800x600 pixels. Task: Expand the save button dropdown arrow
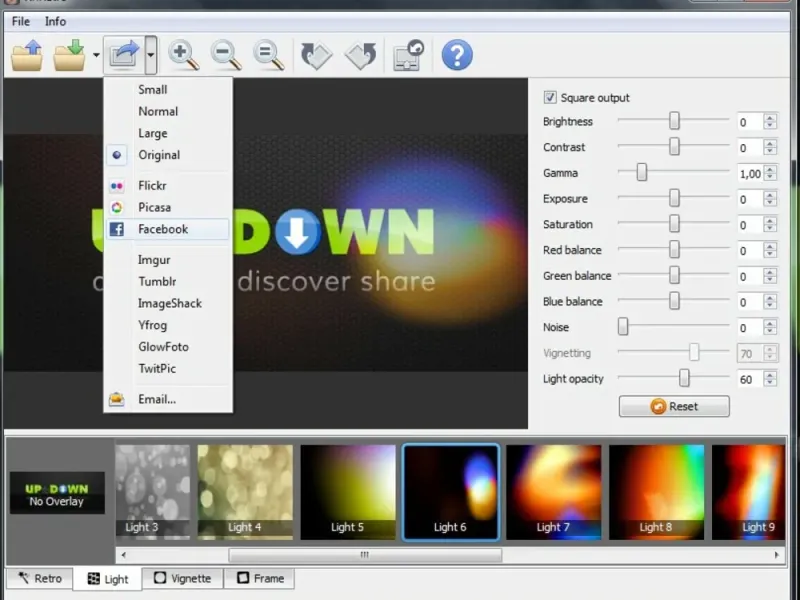(x=97, y=55)
